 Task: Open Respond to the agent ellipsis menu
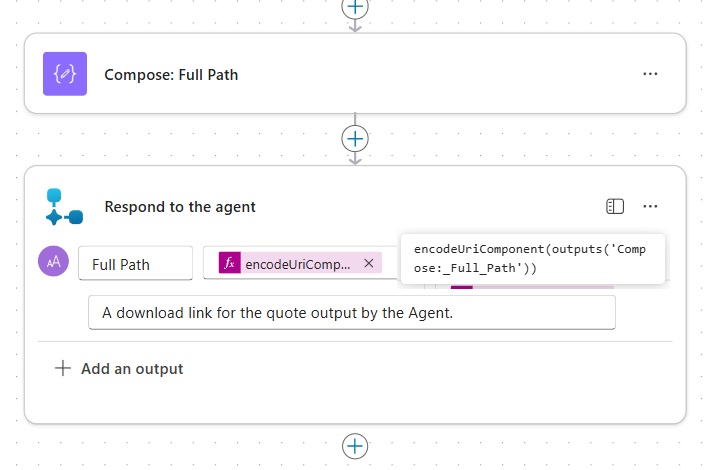[650, 206]
